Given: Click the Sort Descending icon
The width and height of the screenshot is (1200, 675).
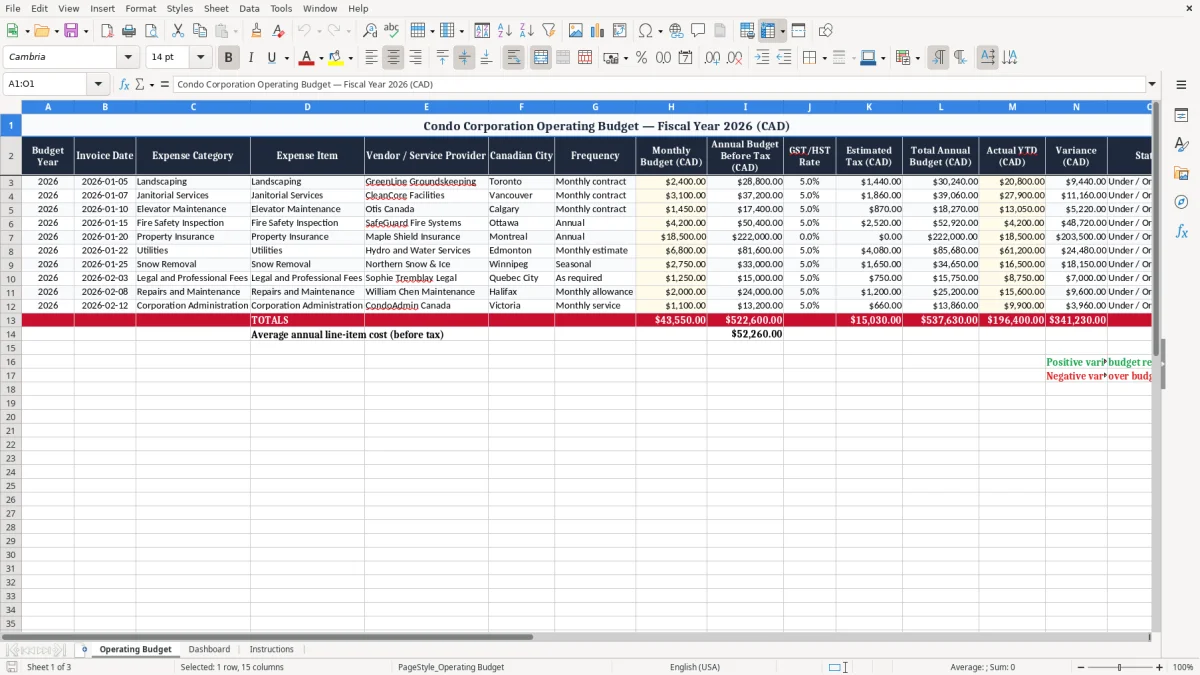Looking at the screenshot, I should 527,31.
